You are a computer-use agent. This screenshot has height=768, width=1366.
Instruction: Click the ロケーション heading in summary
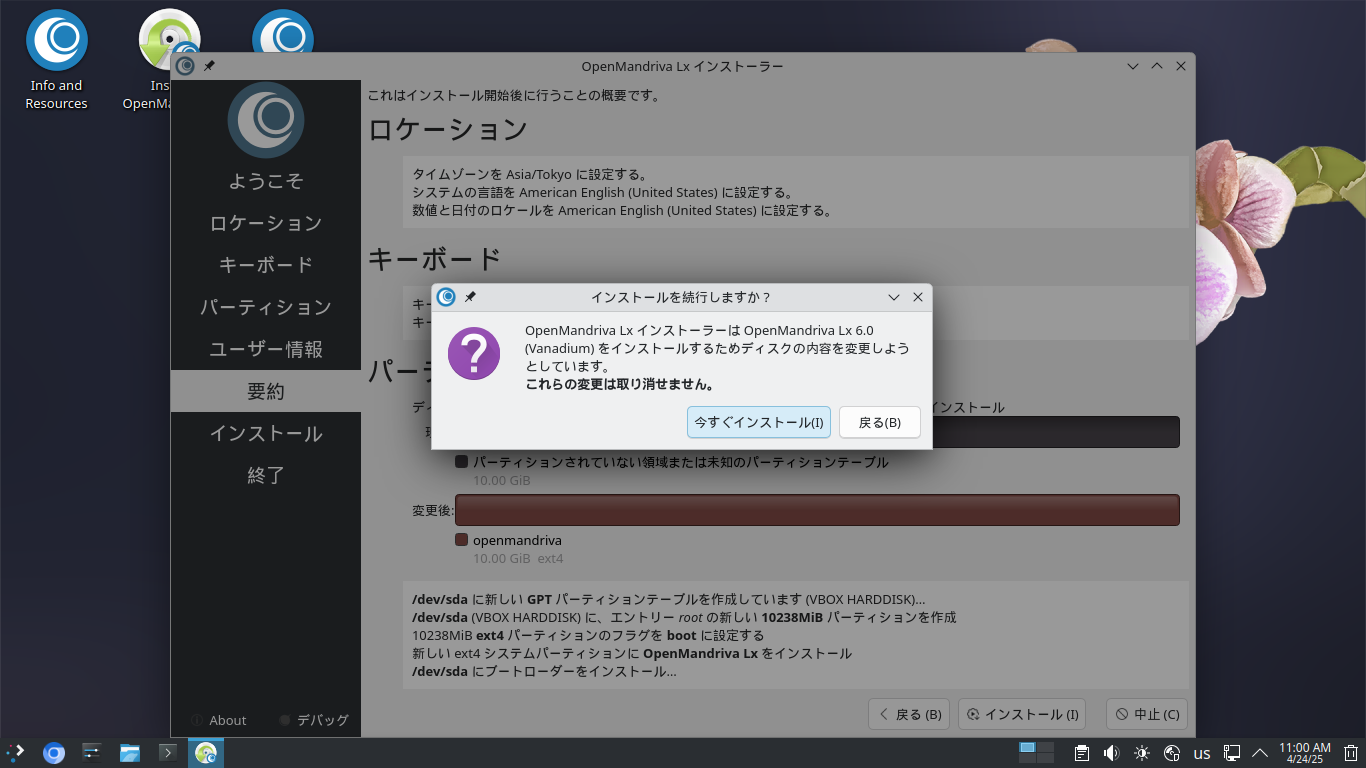pos(448,129)
